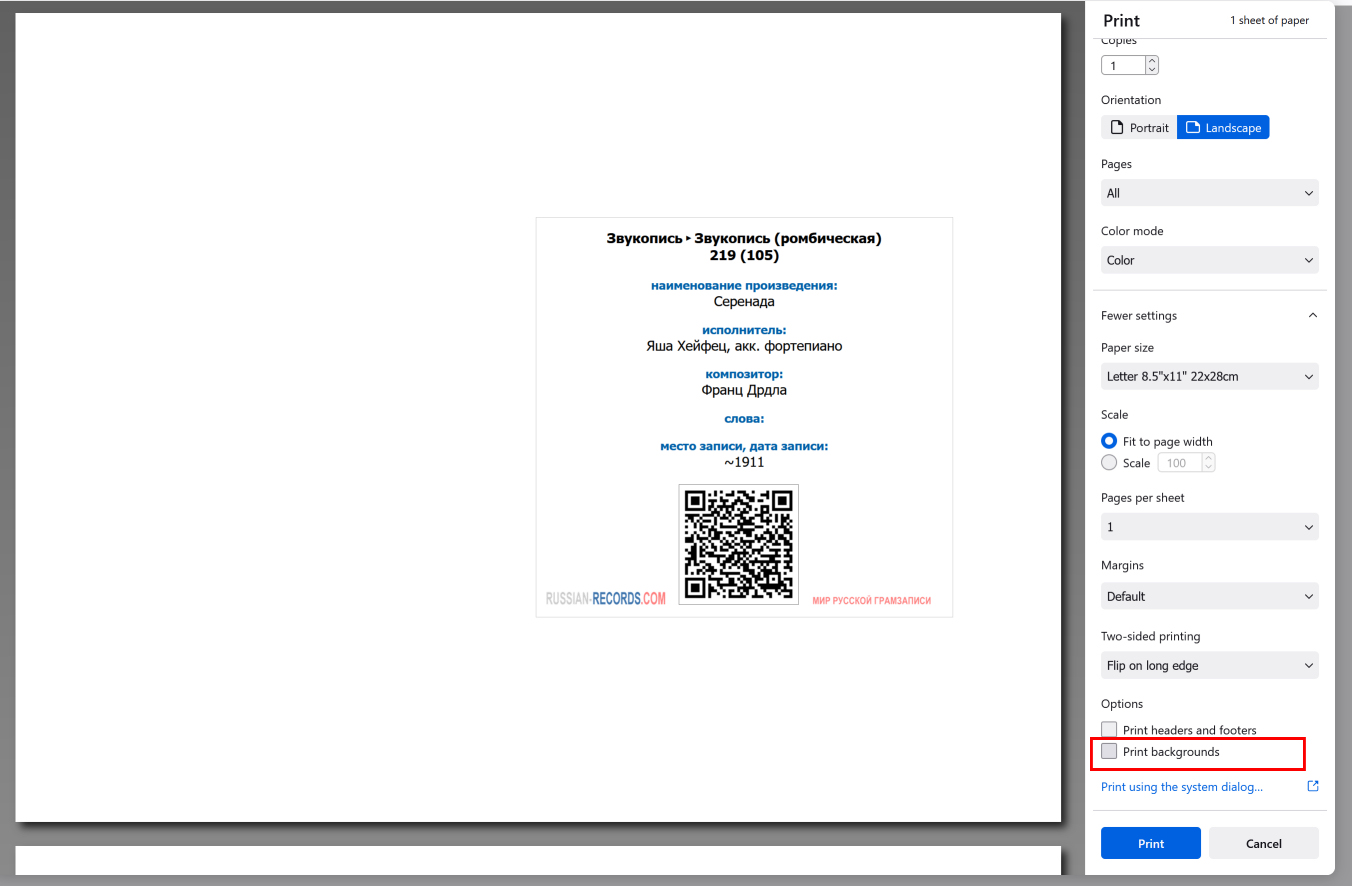Select the Fit to page width option
This screenshot has width=1352, height=886.
(x=1109, y=441)
